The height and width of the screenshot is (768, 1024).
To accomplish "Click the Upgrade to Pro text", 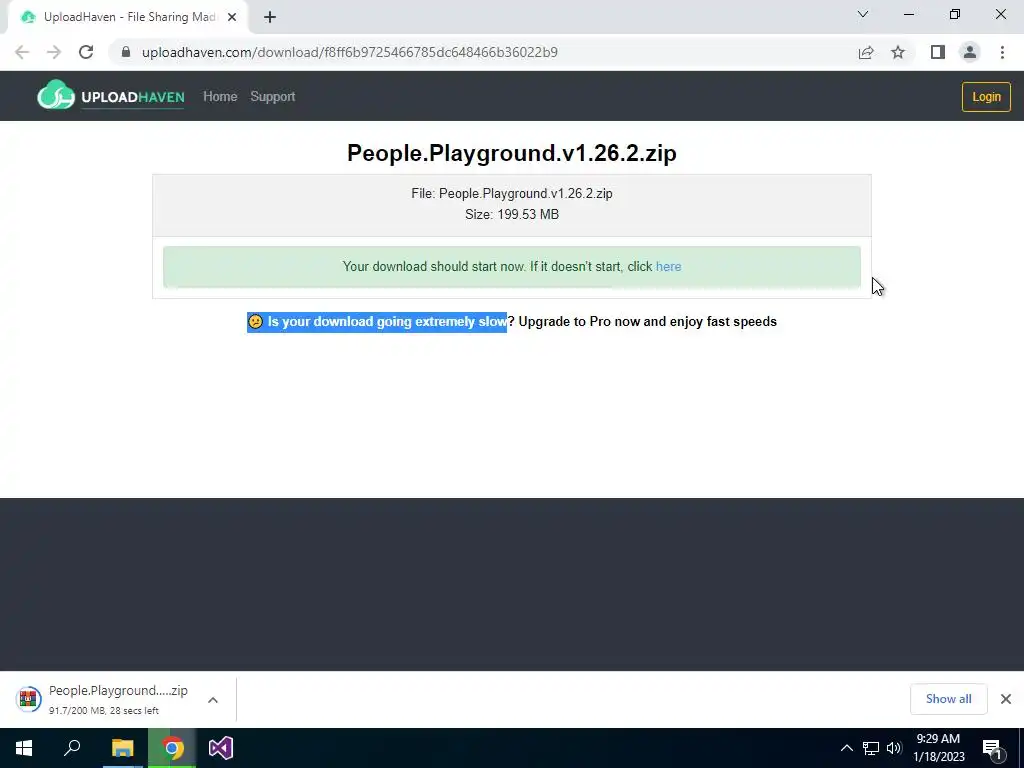I will pyautogui.click(x=647, y=321).
